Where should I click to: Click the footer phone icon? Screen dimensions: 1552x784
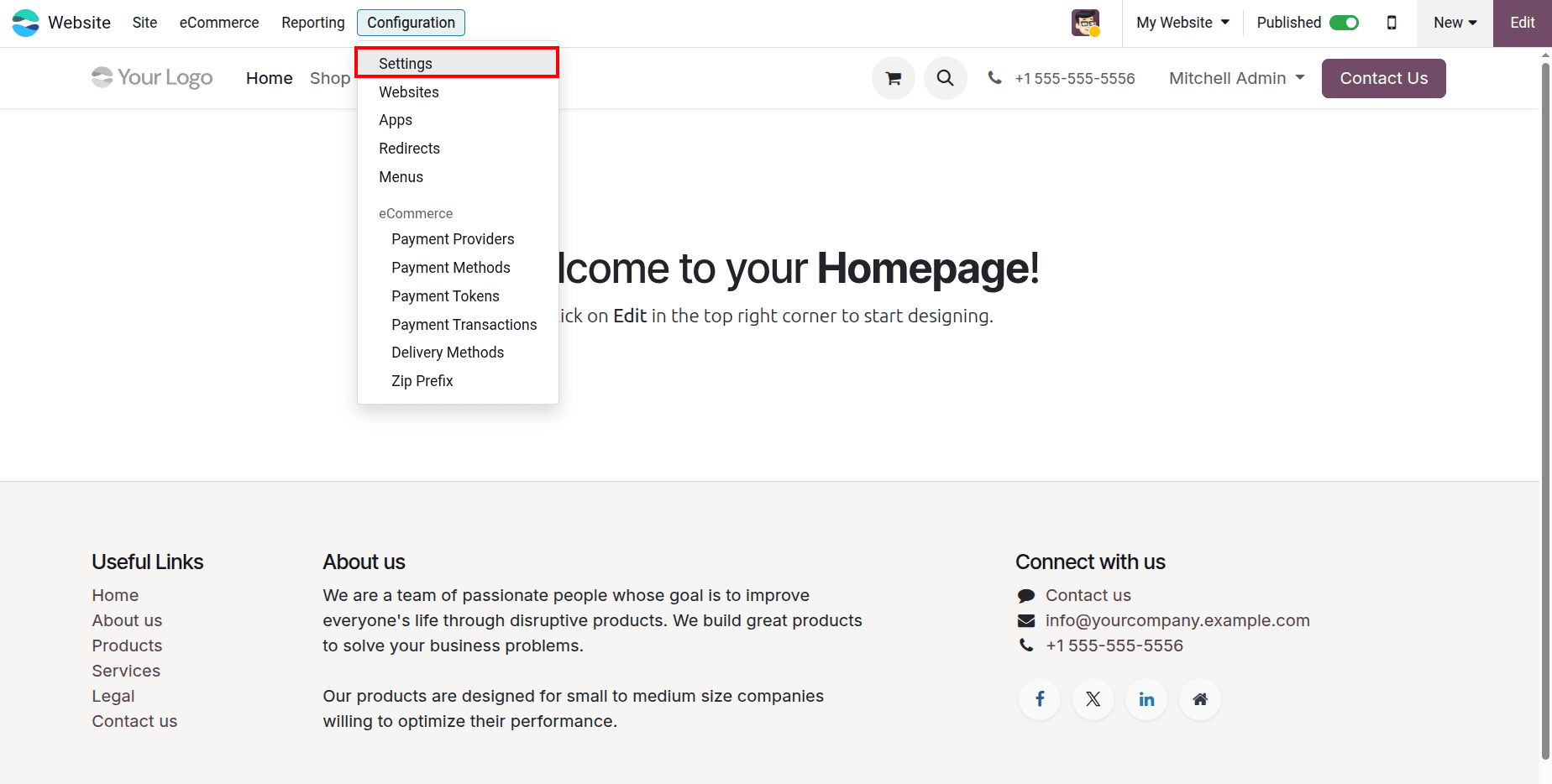tap(1026, 645)
